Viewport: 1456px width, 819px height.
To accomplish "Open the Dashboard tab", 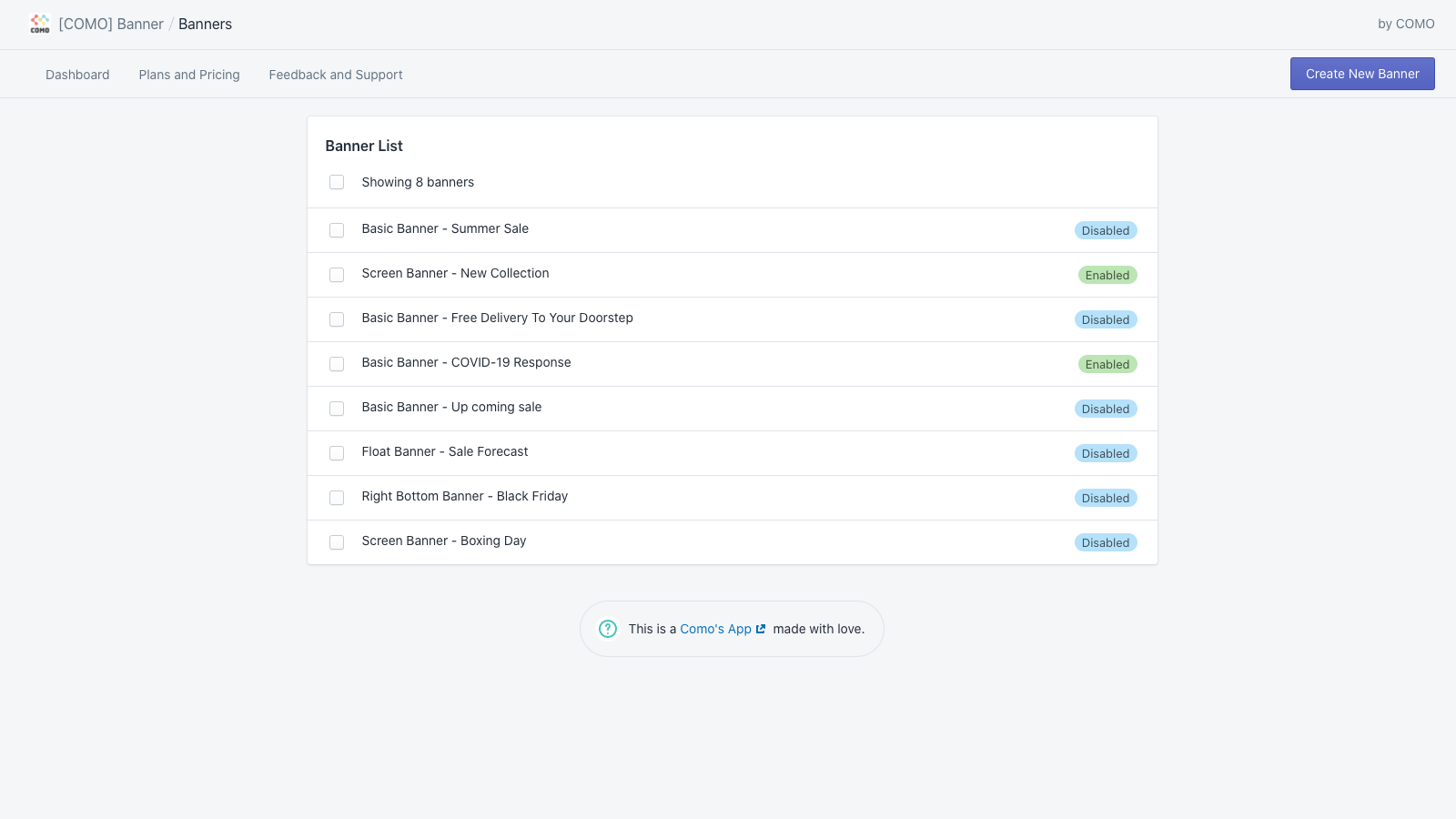I will pyautogui.click(x=77, y=75).
